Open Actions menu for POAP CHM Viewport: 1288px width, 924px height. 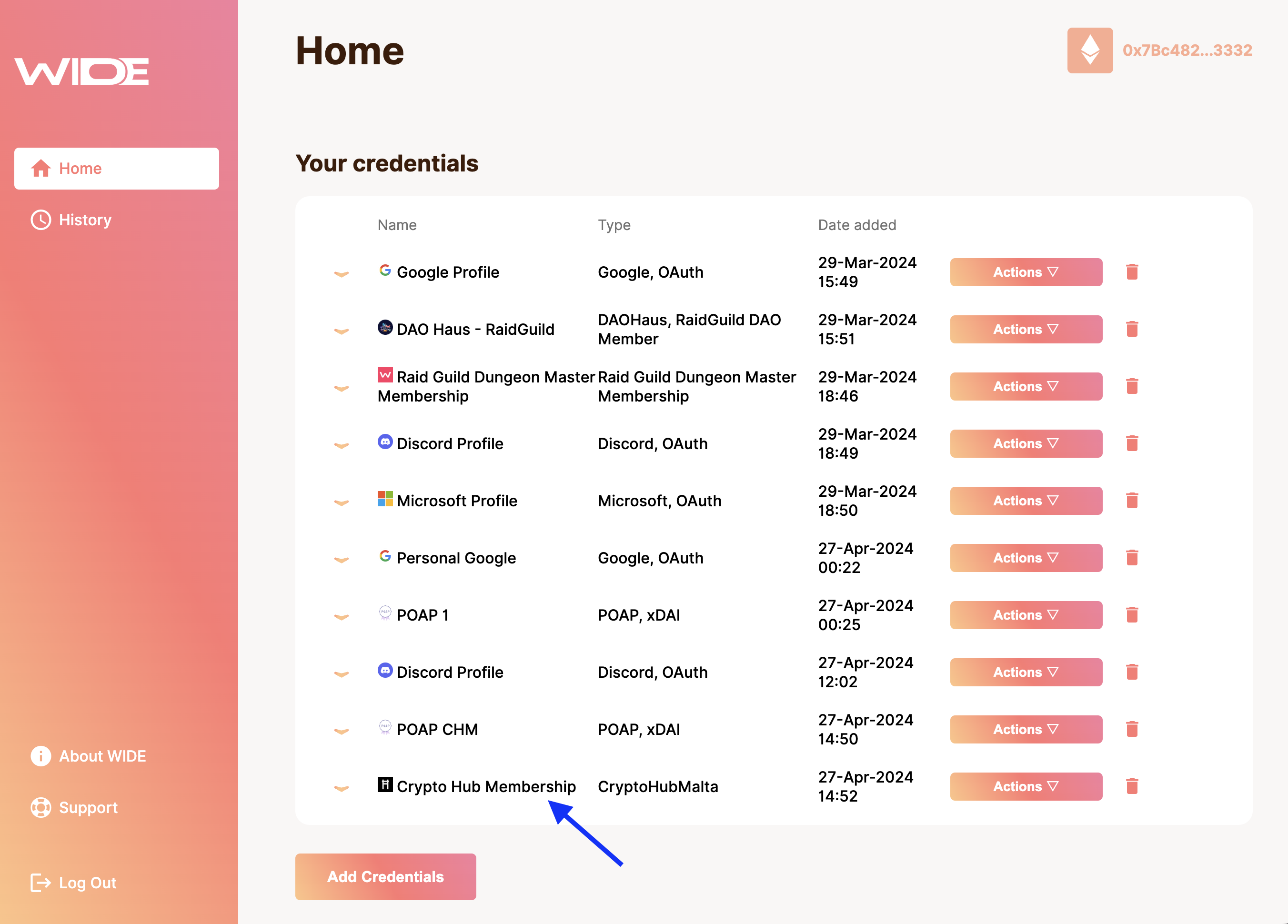click(x=1026, y=729)
